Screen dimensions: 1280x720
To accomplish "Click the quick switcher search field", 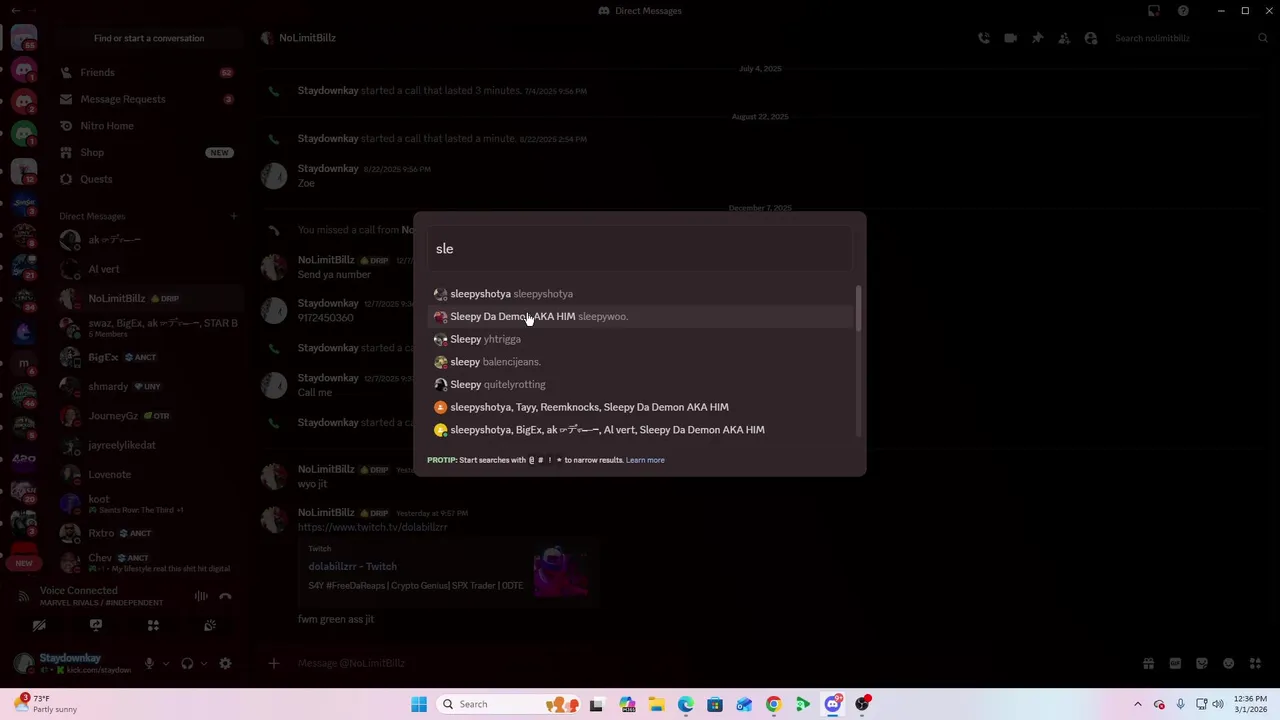I will coord(640,249).
